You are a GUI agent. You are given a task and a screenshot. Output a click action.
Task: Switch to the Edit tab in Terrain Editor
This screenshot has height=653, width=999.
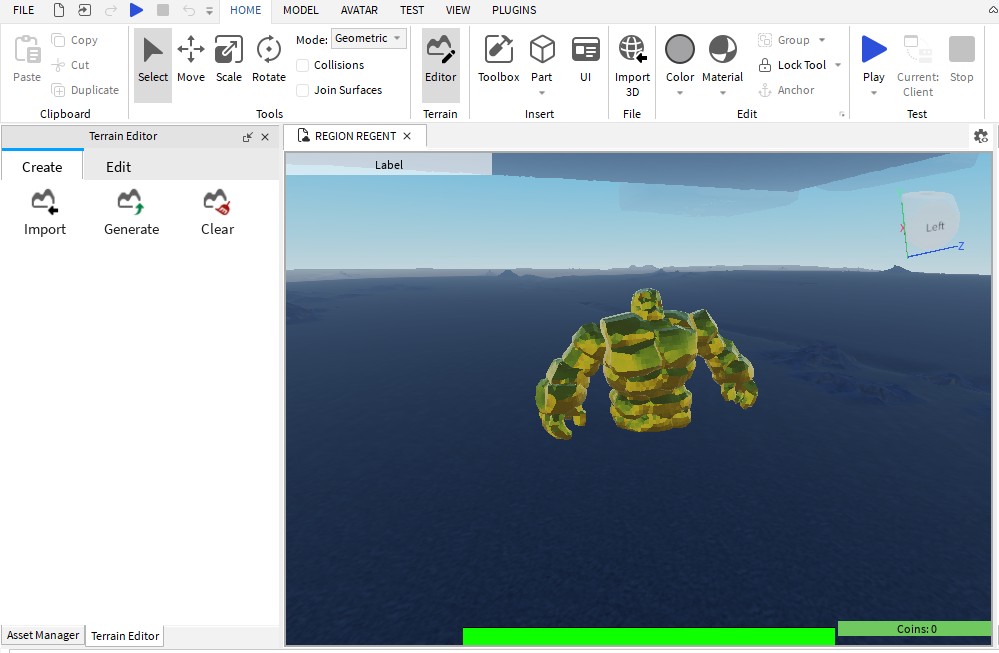click(x=118, y=167)
